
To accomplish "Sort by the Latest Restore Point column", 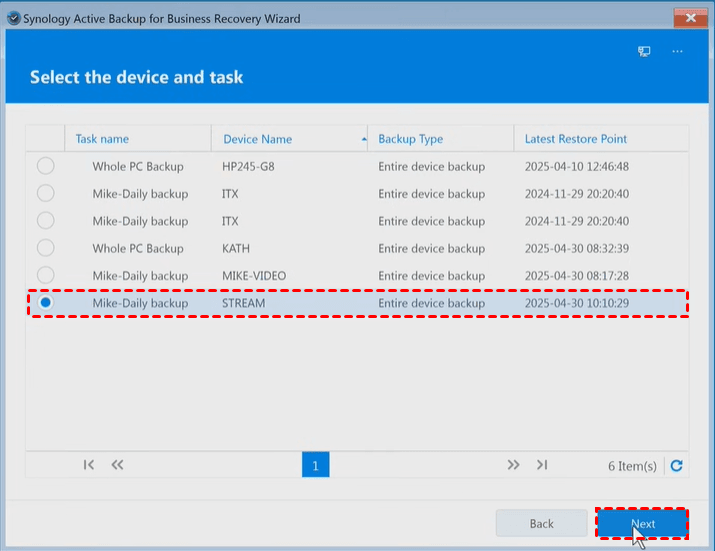I will pos(576,139).
